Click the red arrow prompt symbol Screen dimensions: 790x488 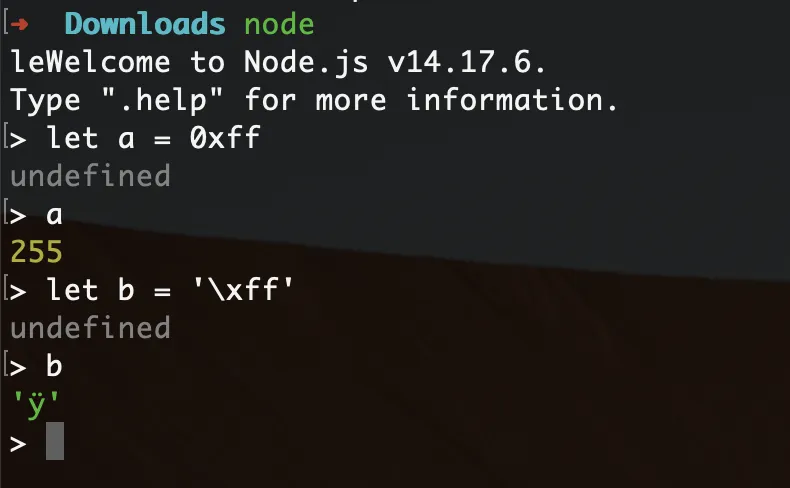(x=19, y=24)
